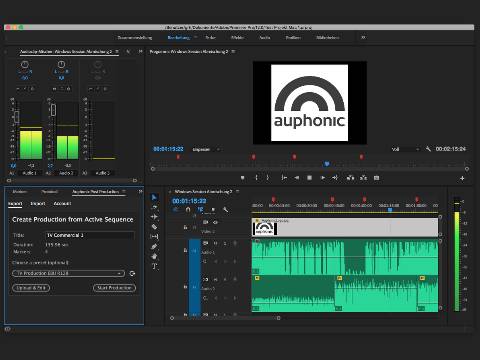Open Program monitor panel menu

coord(233,52)
